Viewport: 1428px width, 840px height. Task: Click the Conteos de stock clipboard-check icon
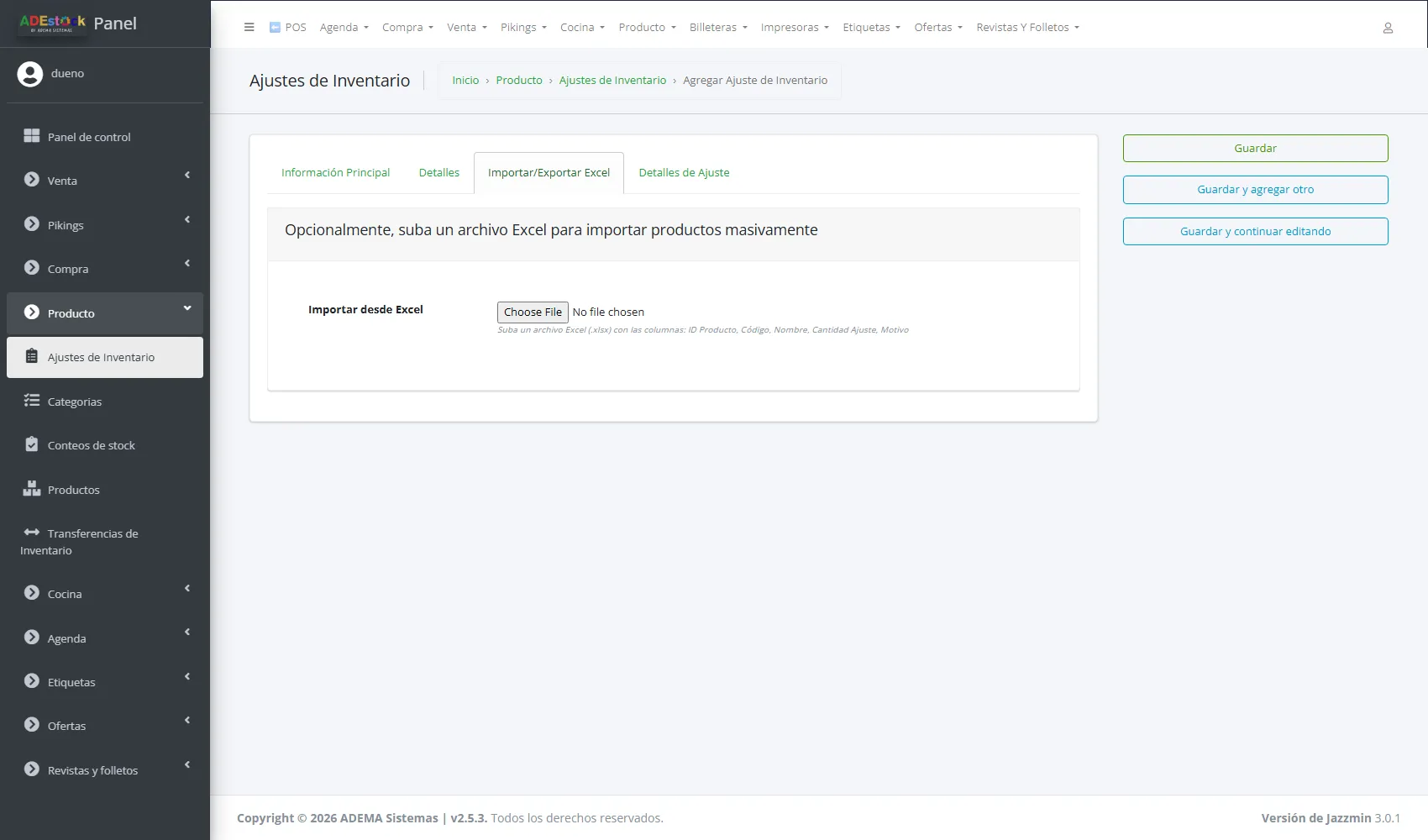32,444
